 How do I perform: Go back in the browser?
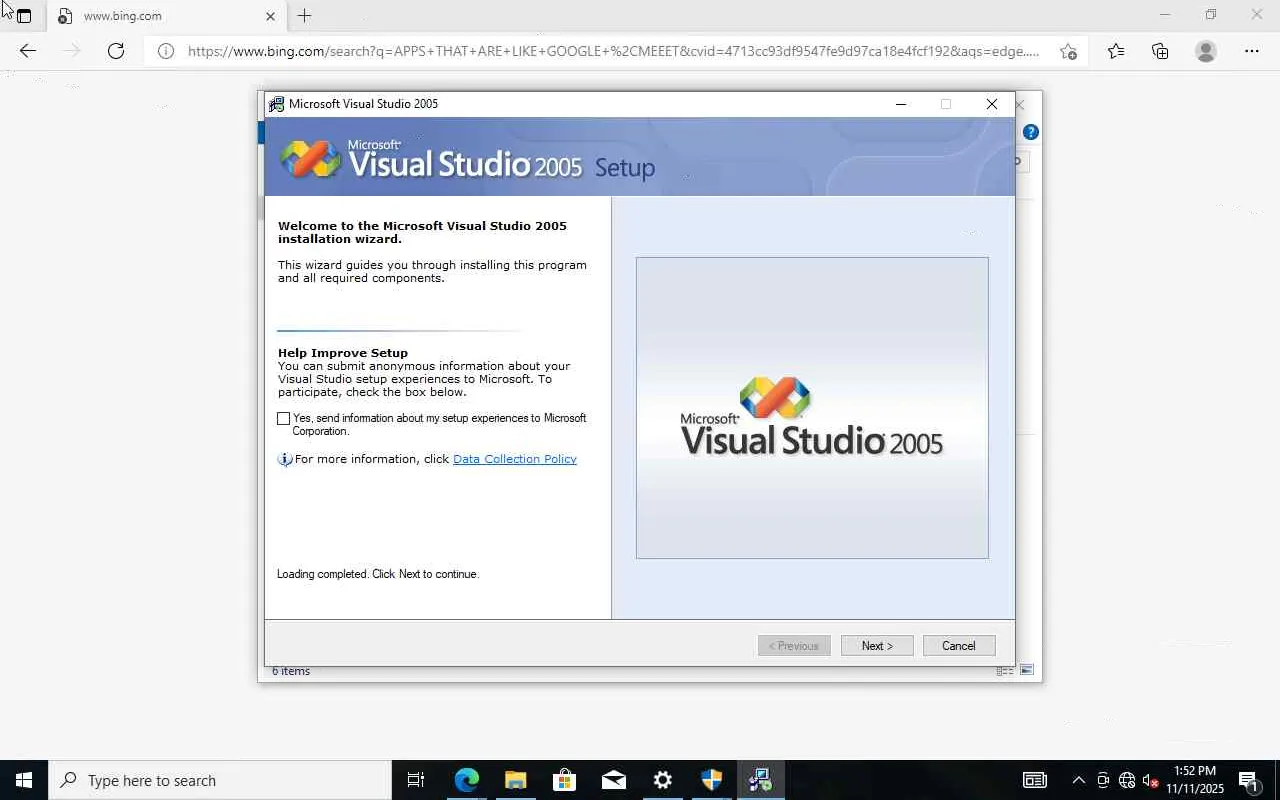[28, 51]
